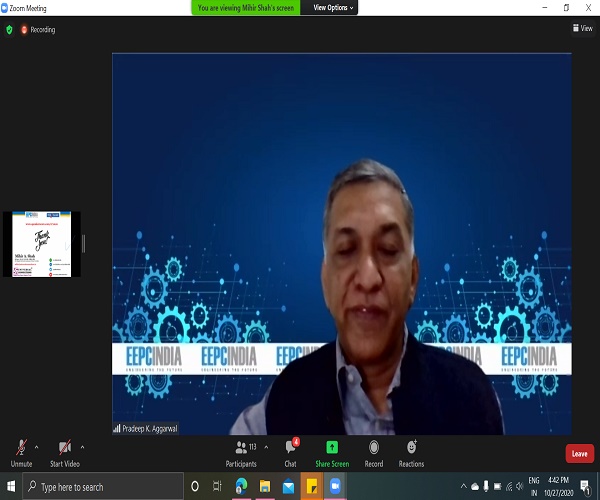Open Microsoft Edge from taskbar
Viewport: 600px width, 500px height.
pyautogui.click(x=241, y=487)
